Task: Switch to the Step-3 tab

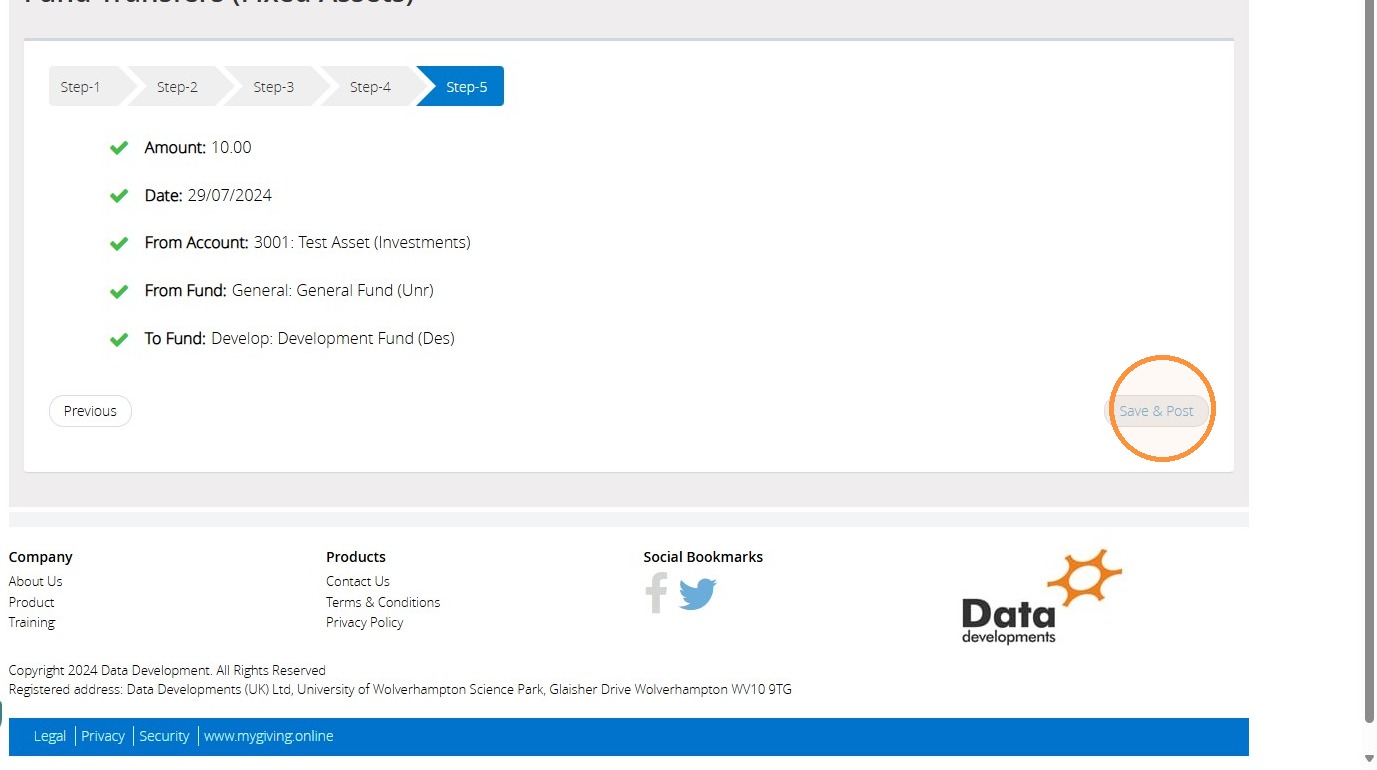Action: point(273,87)
